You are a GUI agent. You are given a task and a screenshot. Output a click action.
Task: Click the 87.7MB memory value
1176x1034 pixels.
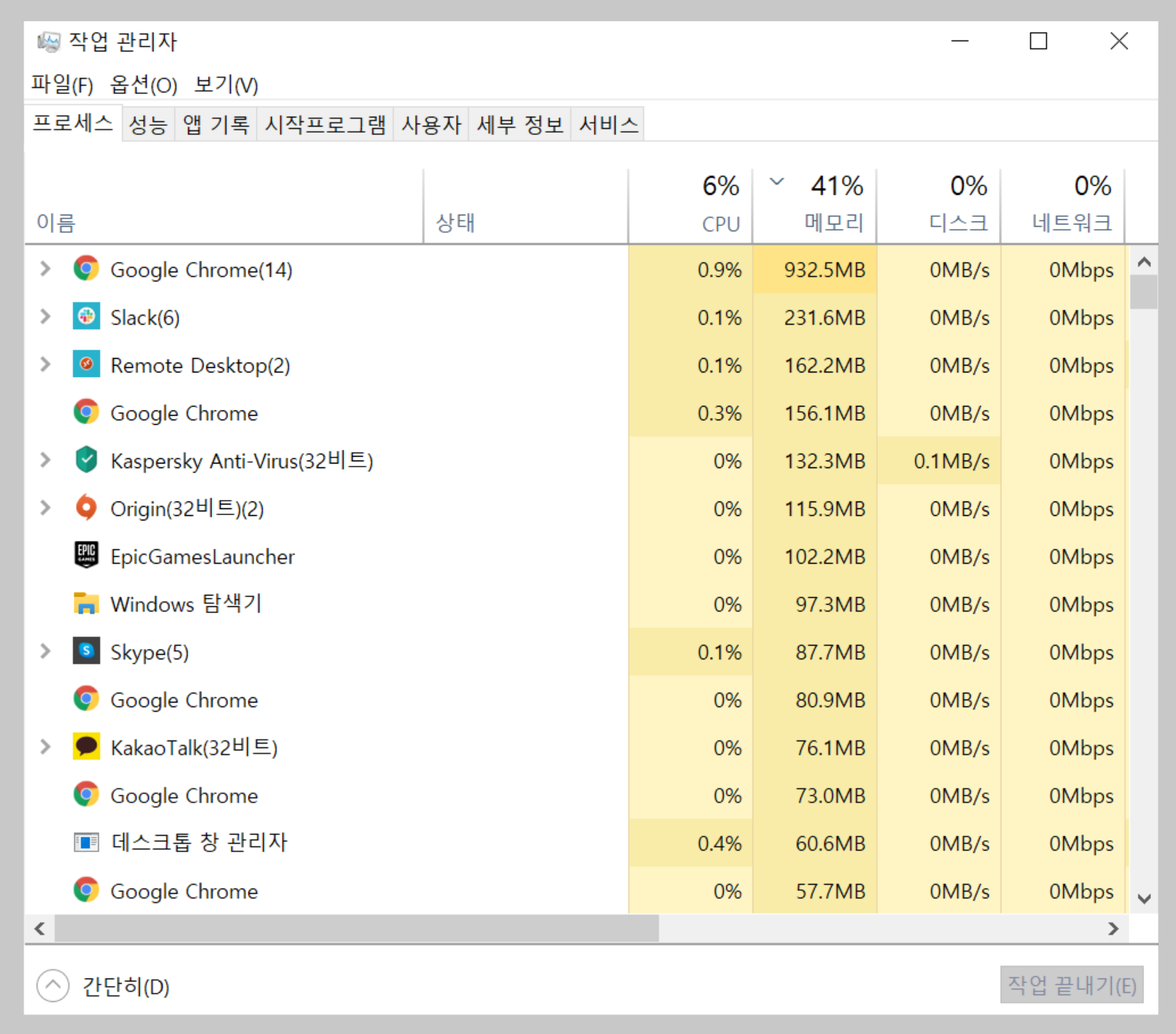pos(830,652)
